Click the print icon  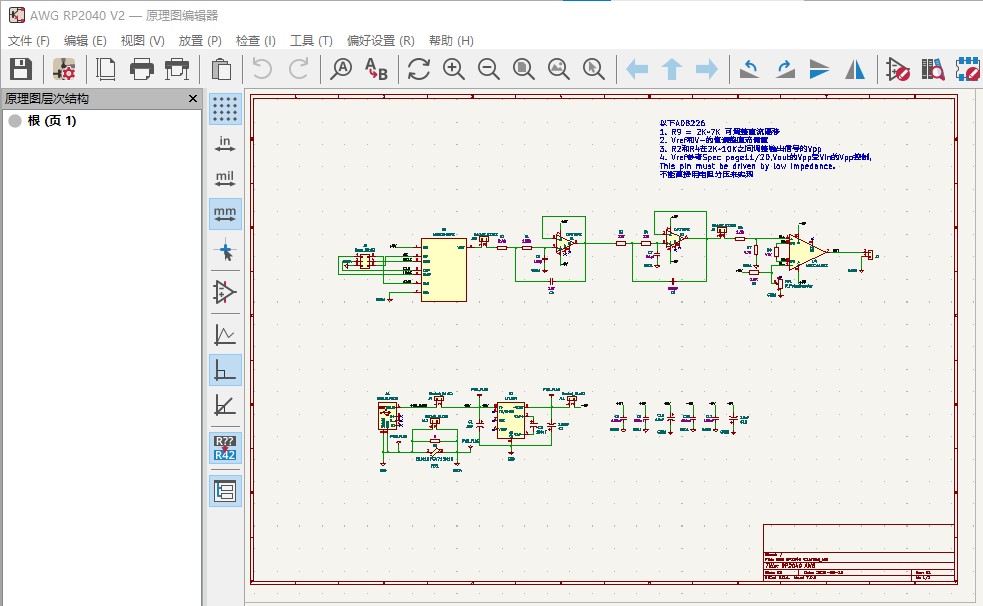click(x=142, y=69)
